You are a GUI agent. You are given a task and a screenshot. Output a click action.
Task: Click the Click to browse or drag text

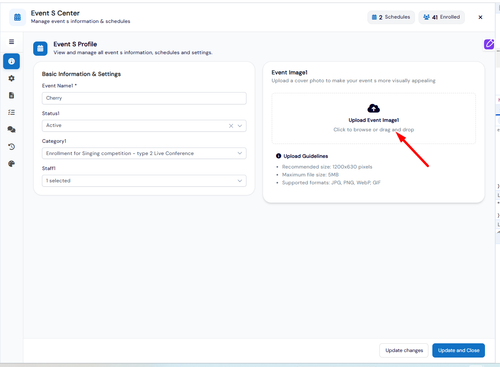374,130
